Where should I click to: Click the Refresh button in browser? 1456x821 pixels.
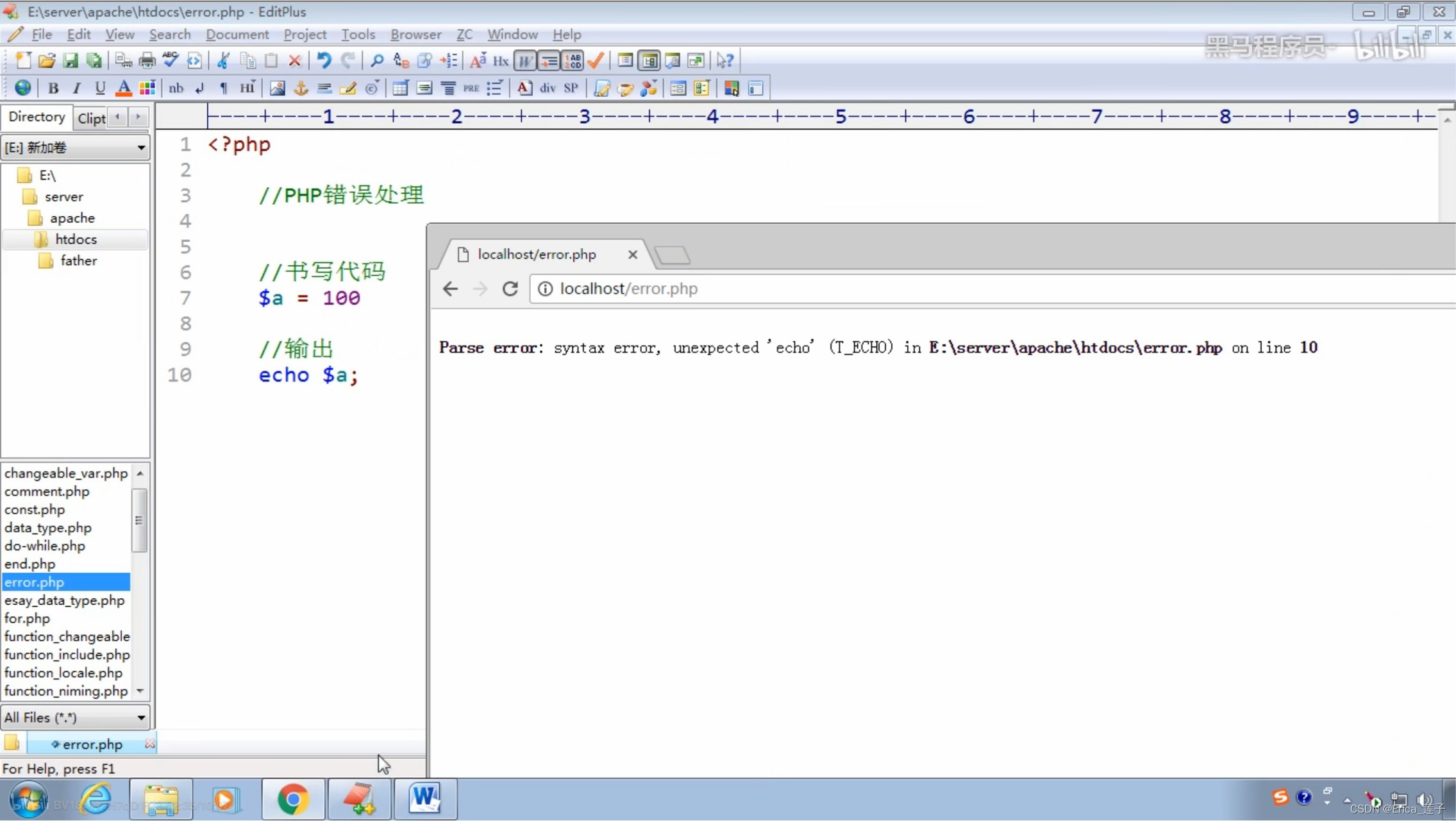click(510, 288)
